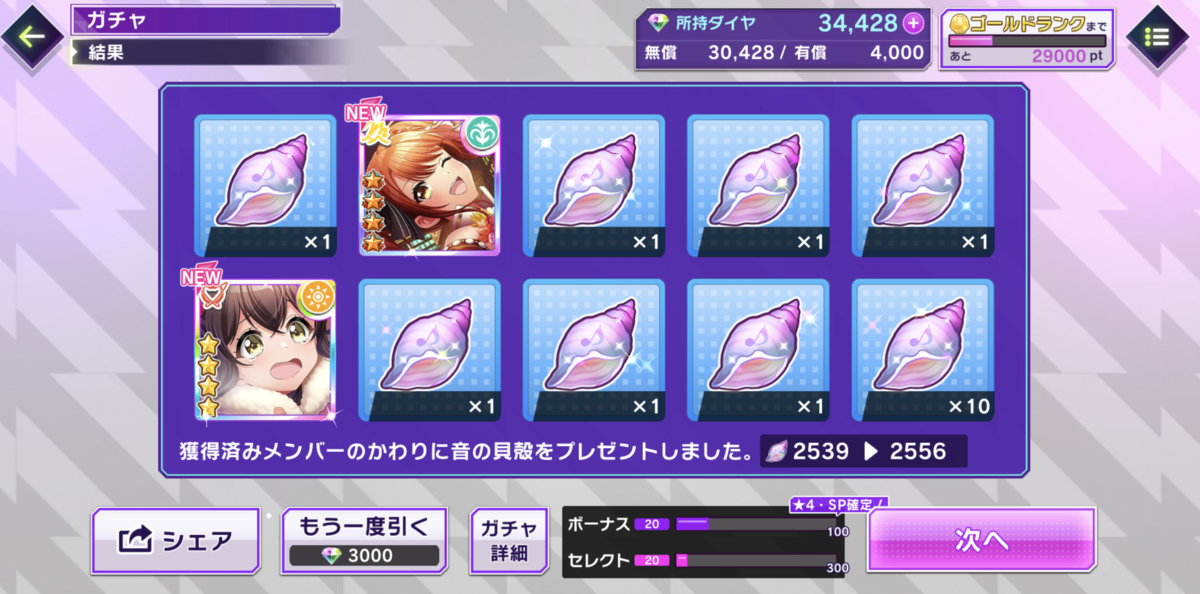1200x594 pixels.
Task: Draw again with もう一度引く 3000 button
Action: tap(363, 541)
